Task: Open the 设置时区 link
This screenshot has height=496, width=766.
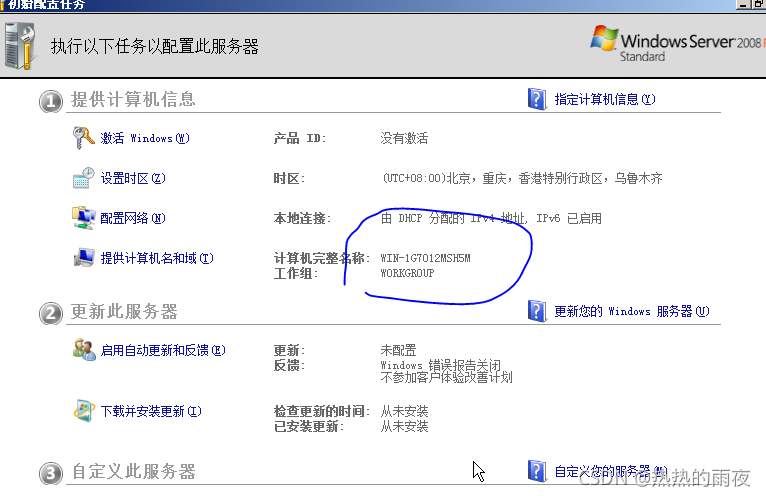Action: [x=133, y=178]
